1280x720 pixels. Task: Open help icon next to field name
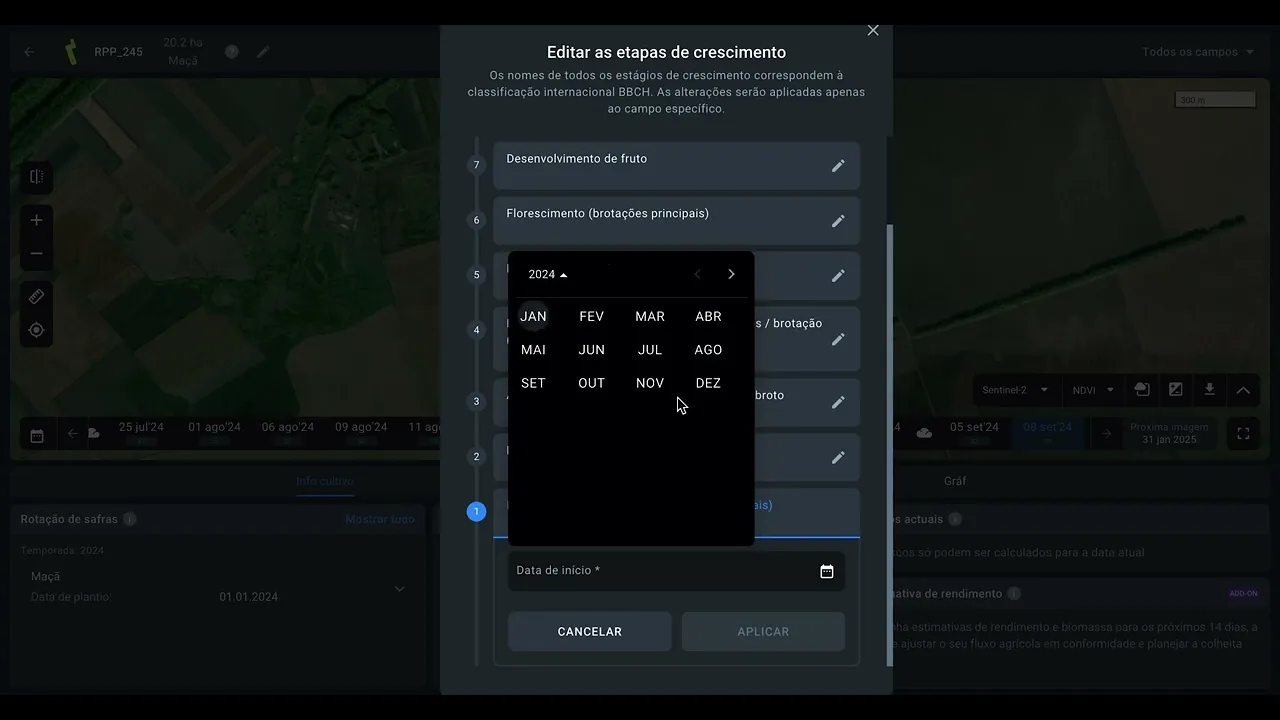(232, 52)
